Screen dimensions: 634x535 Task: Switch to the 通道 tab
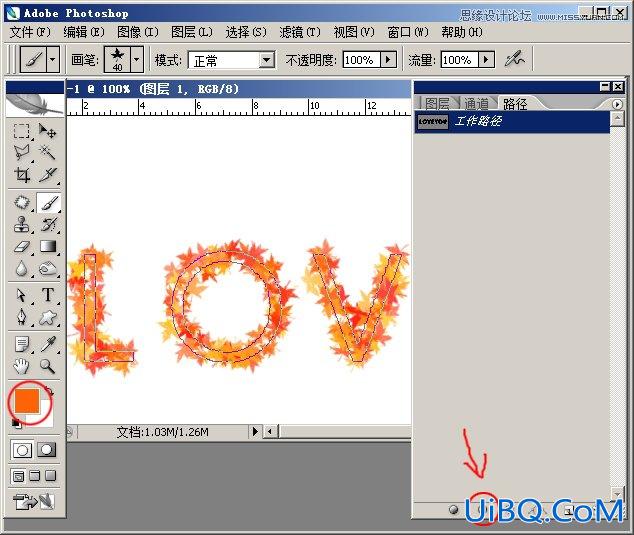click(476, 104)
